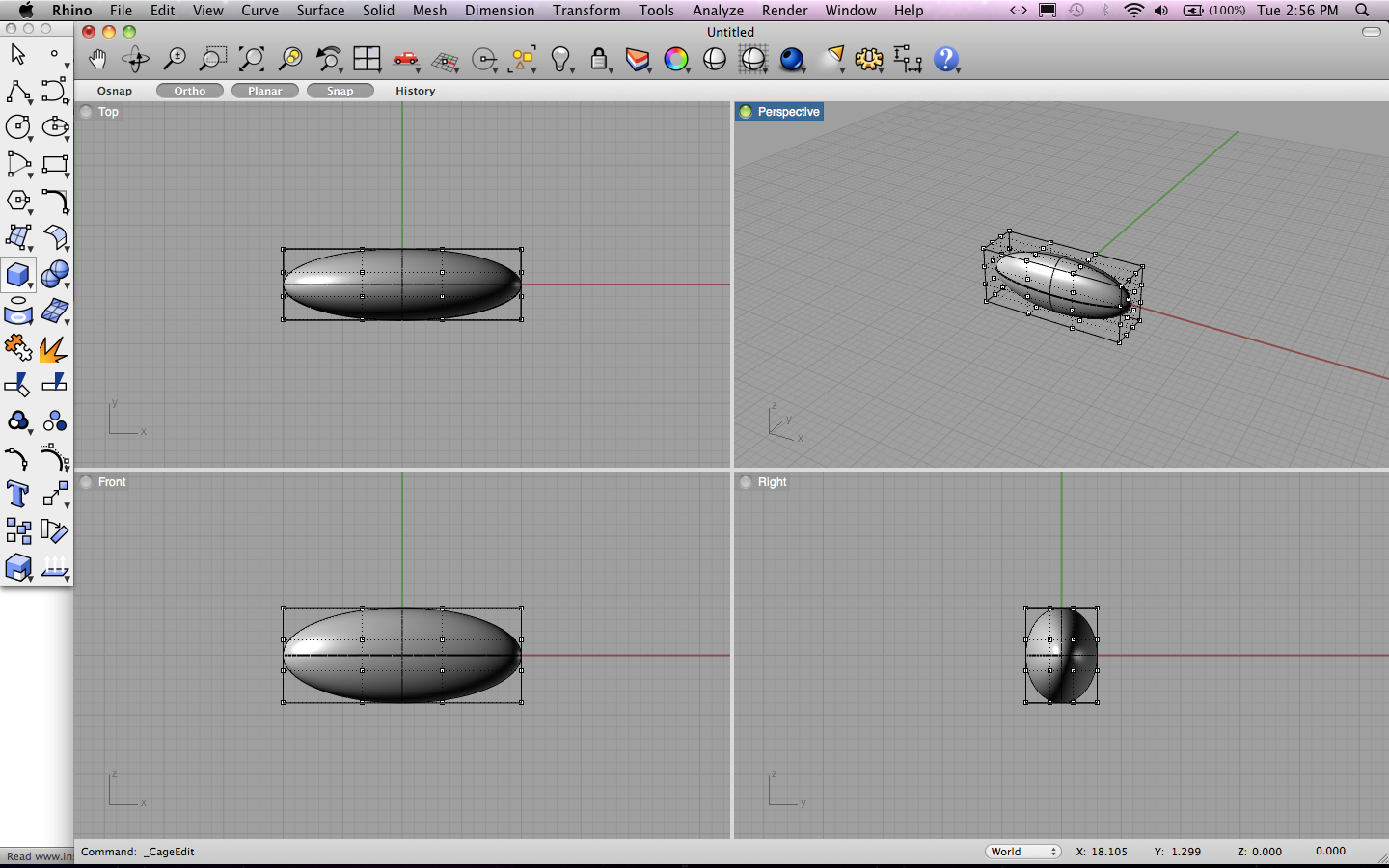This screenshot has height=868, width=1389.
Task: Switch to the Front viewport title tab
Action: coord(112,482)
